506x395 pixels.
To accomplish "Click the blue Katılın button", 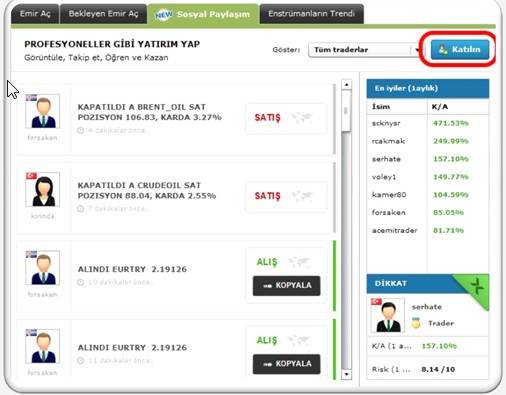I will pos(460,50).
